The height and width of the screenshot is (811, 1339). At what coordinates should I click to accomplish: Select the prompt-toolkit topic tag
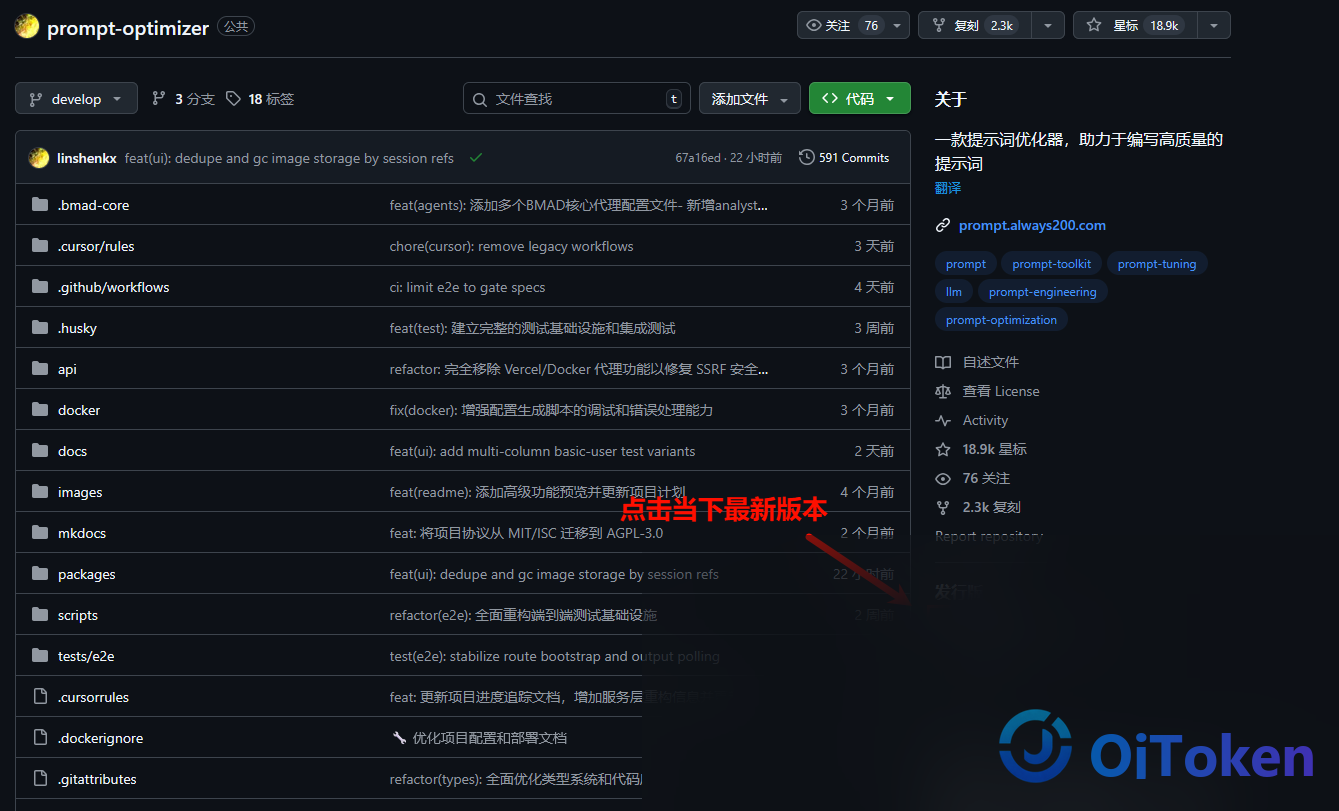pos(1051,264)
